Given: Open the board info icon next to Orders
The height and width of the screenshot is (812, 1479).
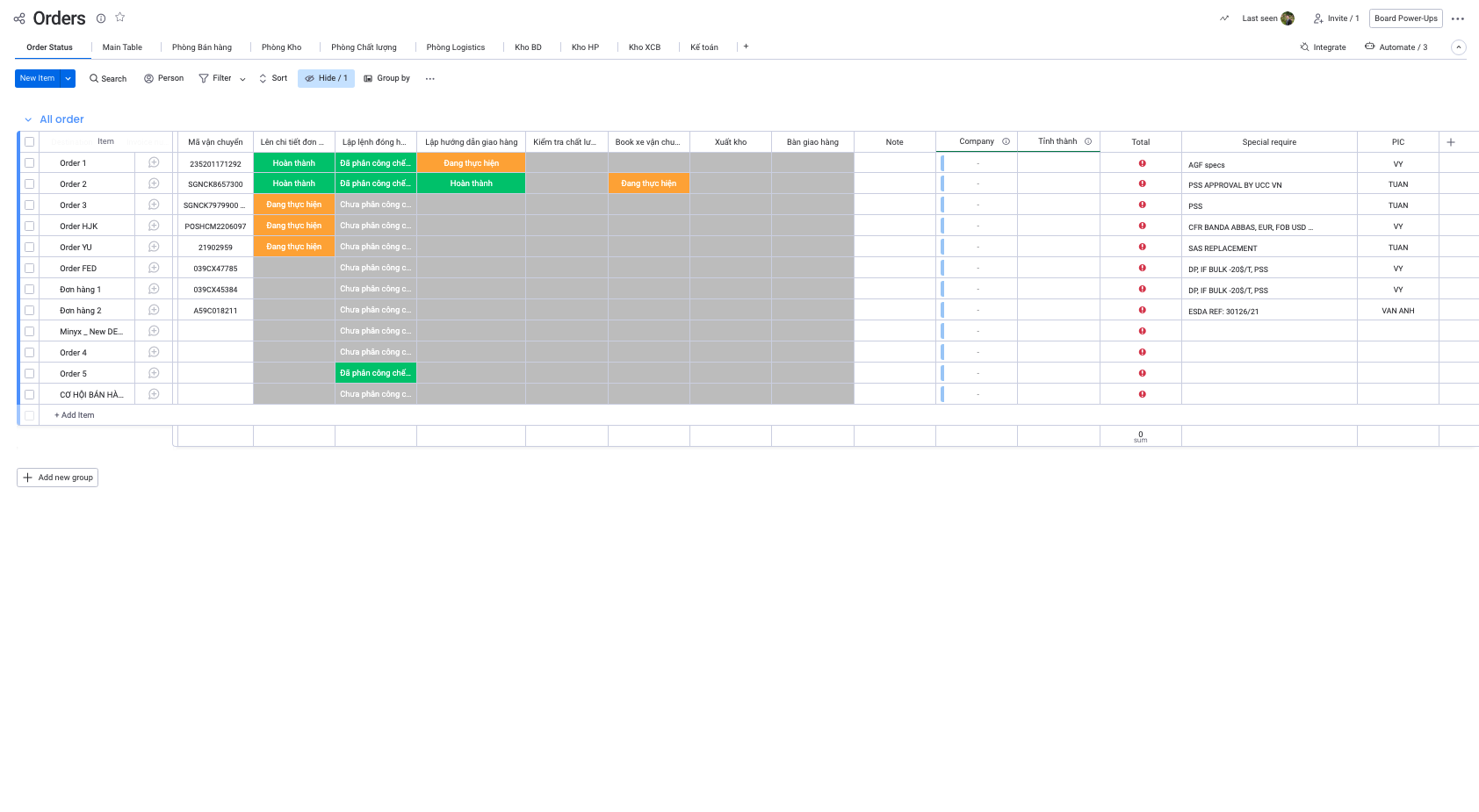Looking at the screenshot, I should (101, 18).
